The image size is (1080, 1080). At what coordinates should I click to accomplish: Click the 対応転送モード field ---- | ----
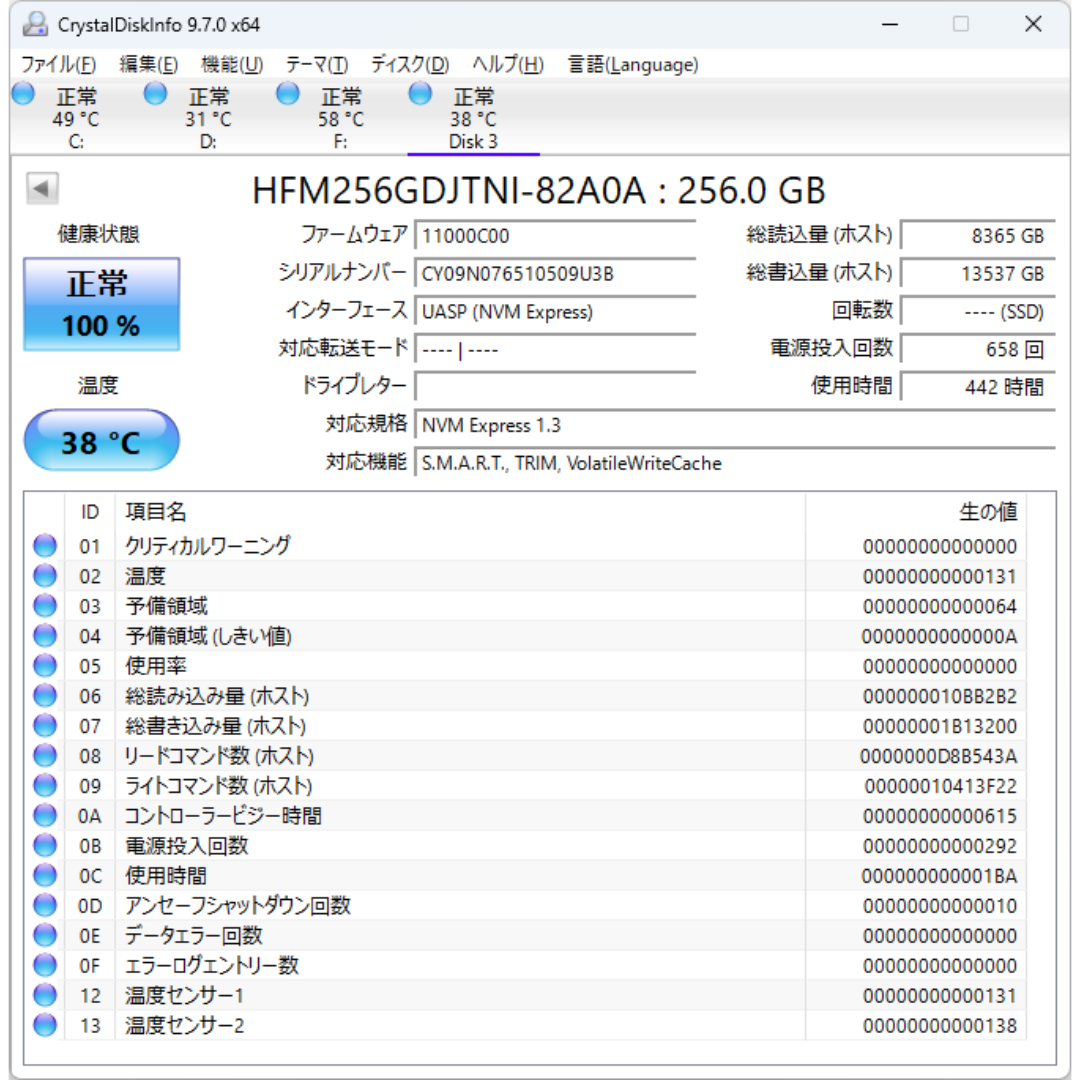(555, 349)
